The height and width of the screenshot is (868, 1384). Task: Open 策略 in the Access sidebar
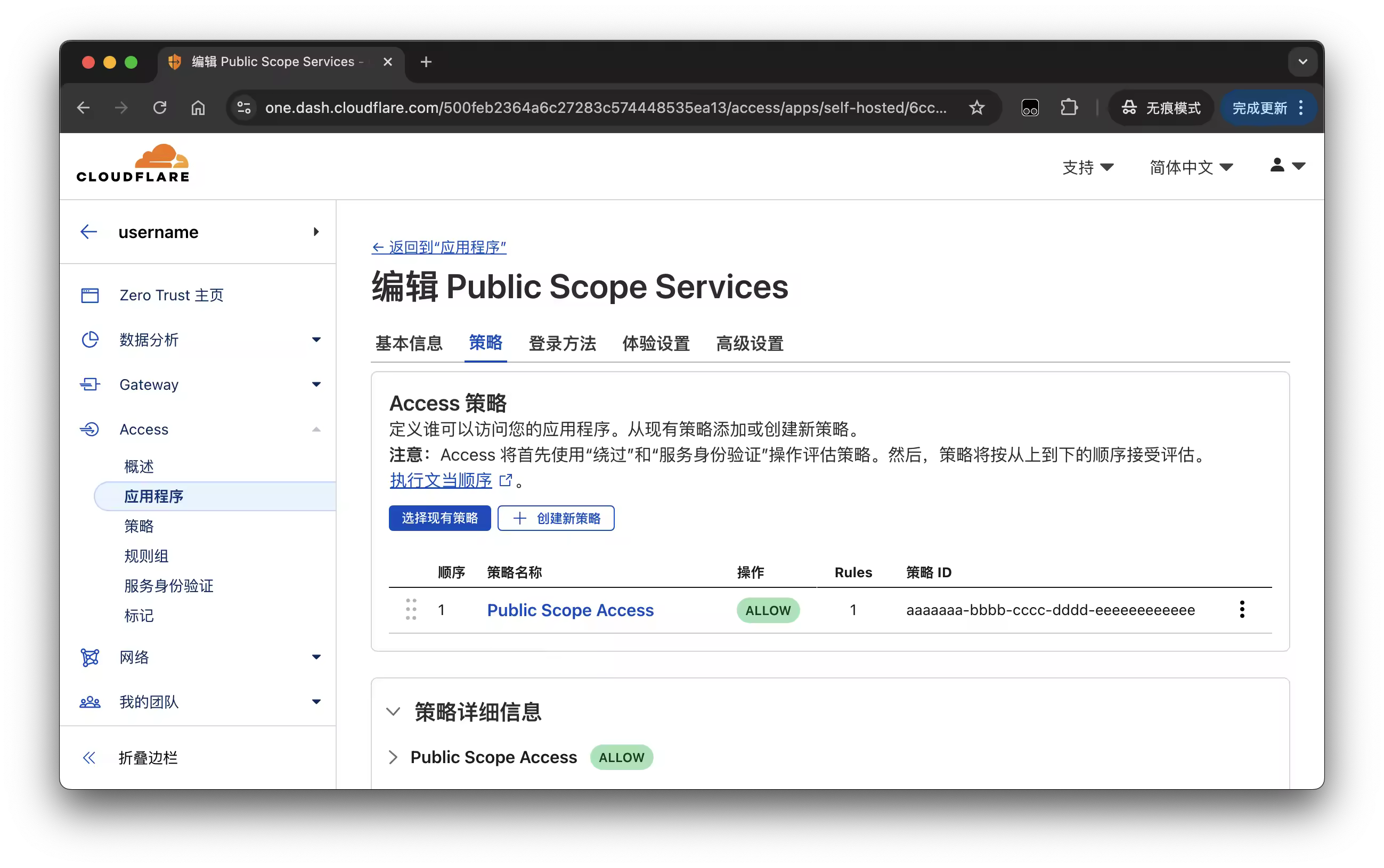[139, 526]
